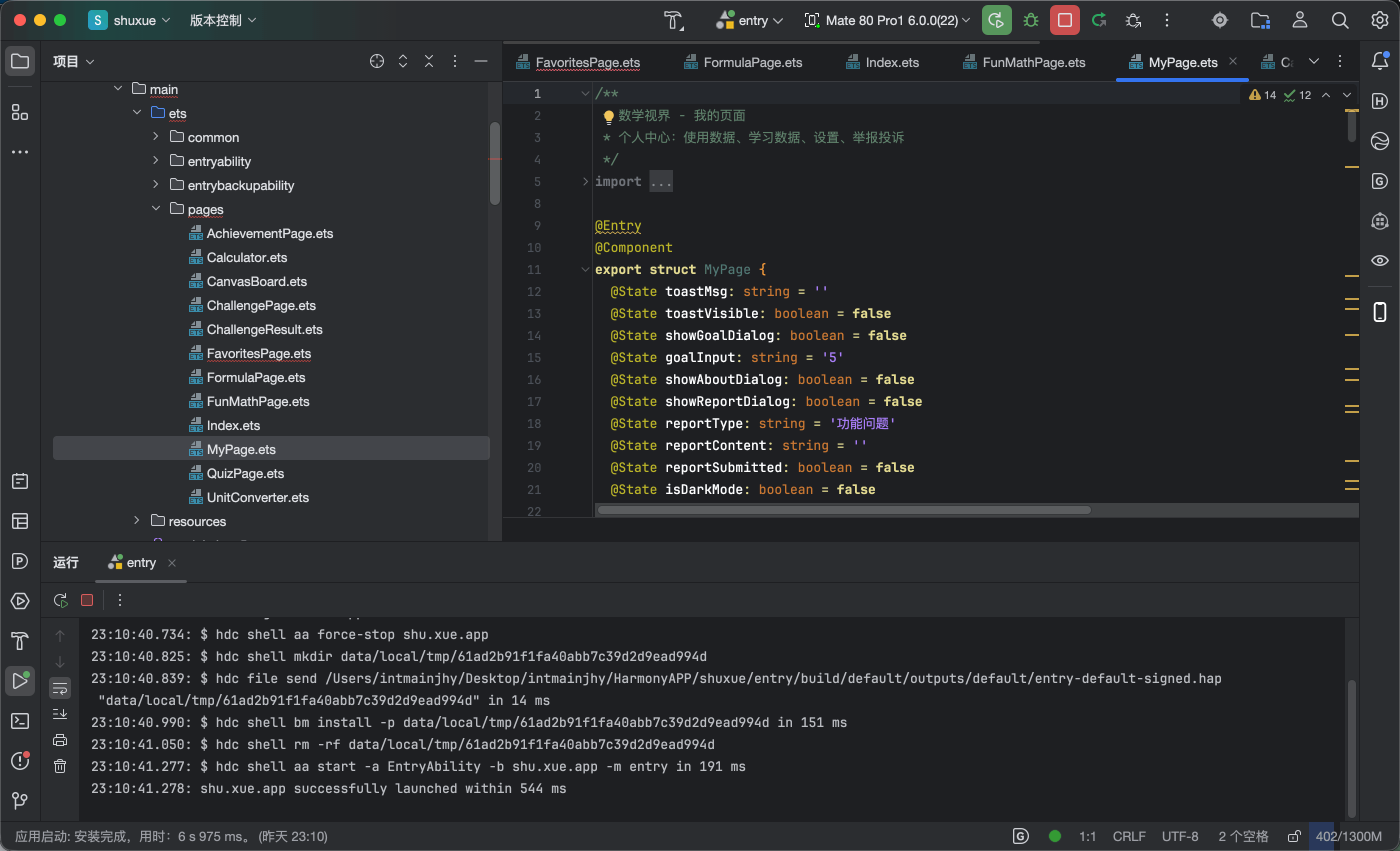Expand the folded import block

pyautogui.click(x=585, y=181)
